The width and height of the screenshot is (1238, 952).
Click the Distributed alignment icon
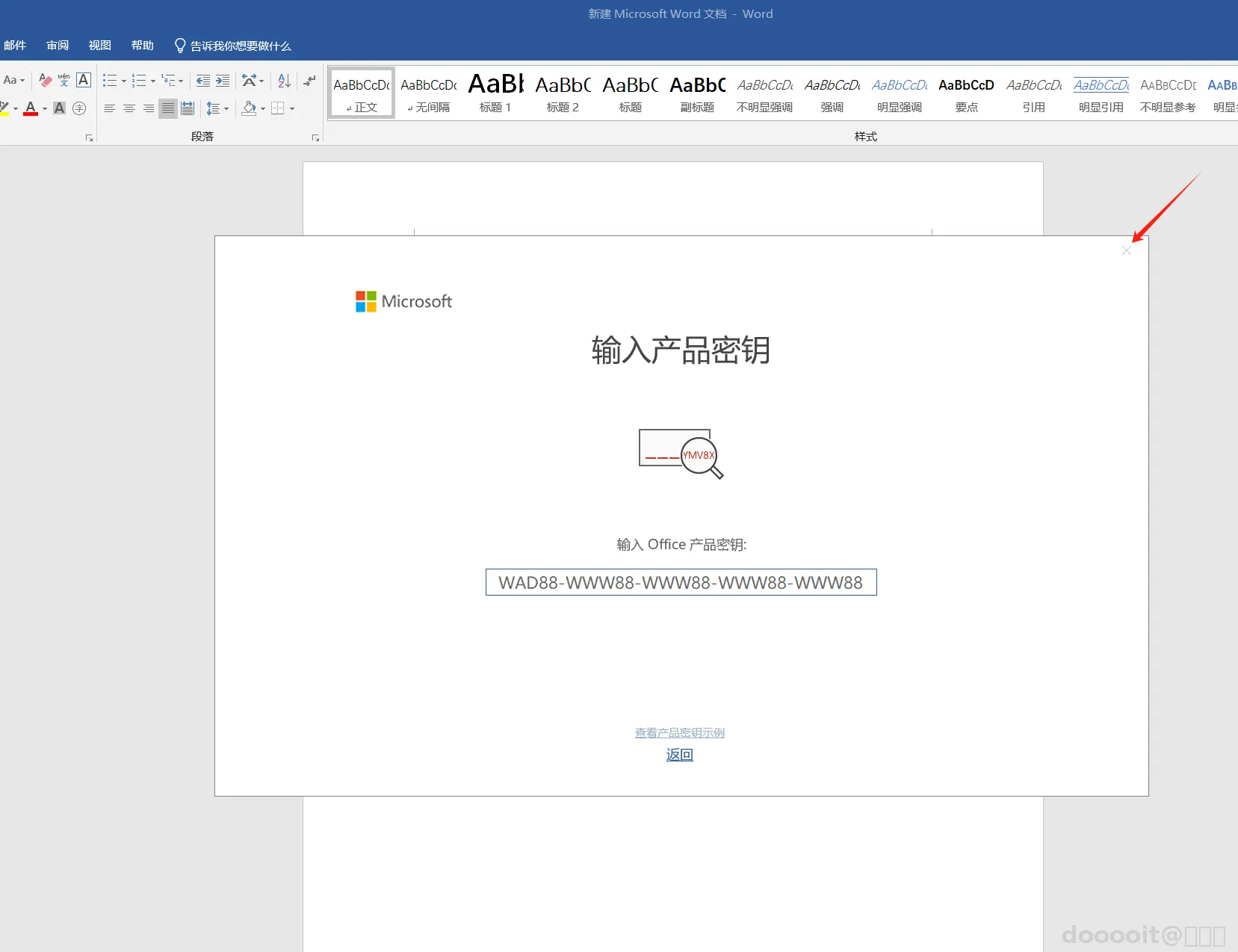188,108
